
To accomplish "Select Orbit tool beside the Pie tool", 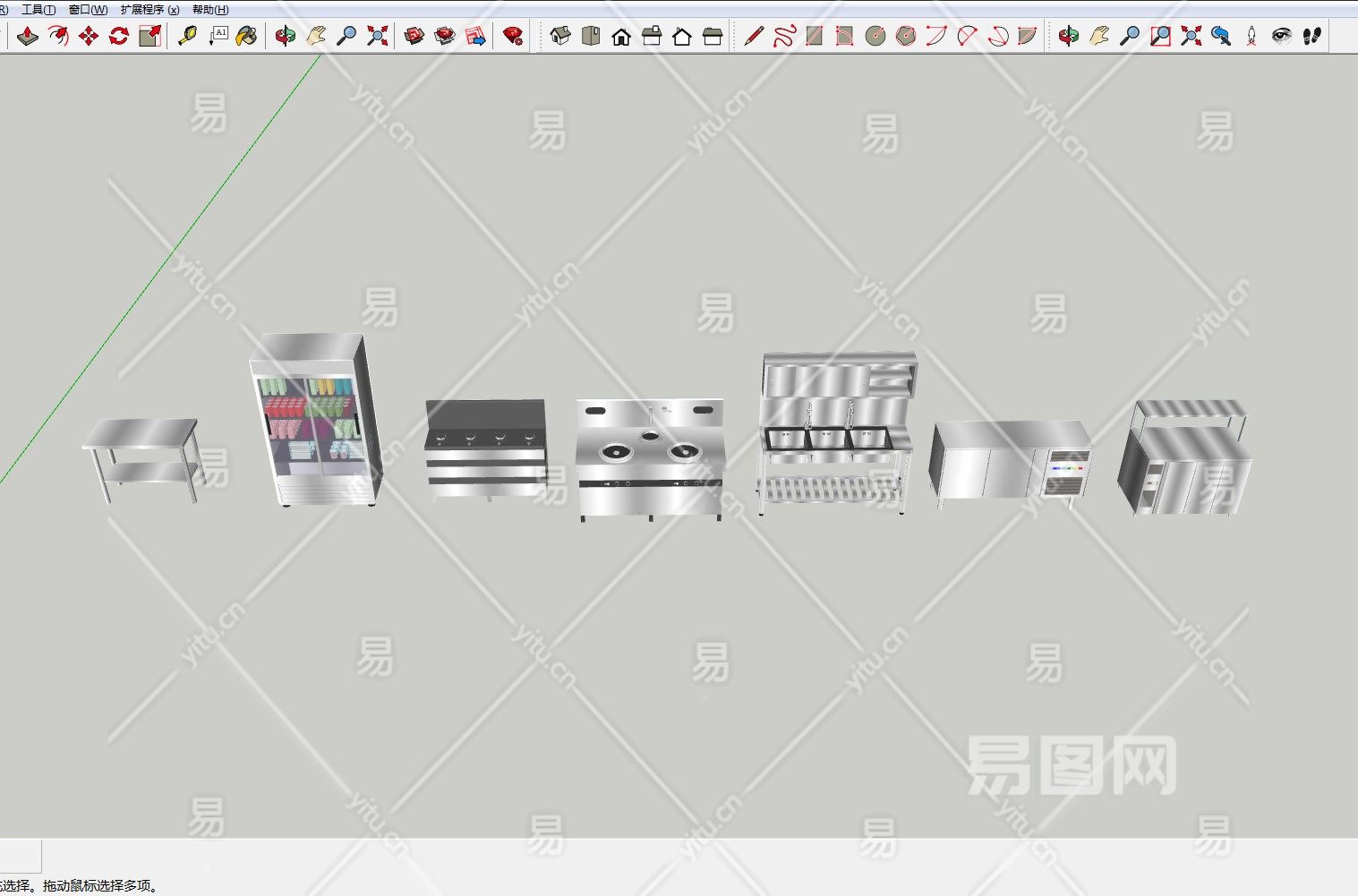I will (x=1068, y=36).
